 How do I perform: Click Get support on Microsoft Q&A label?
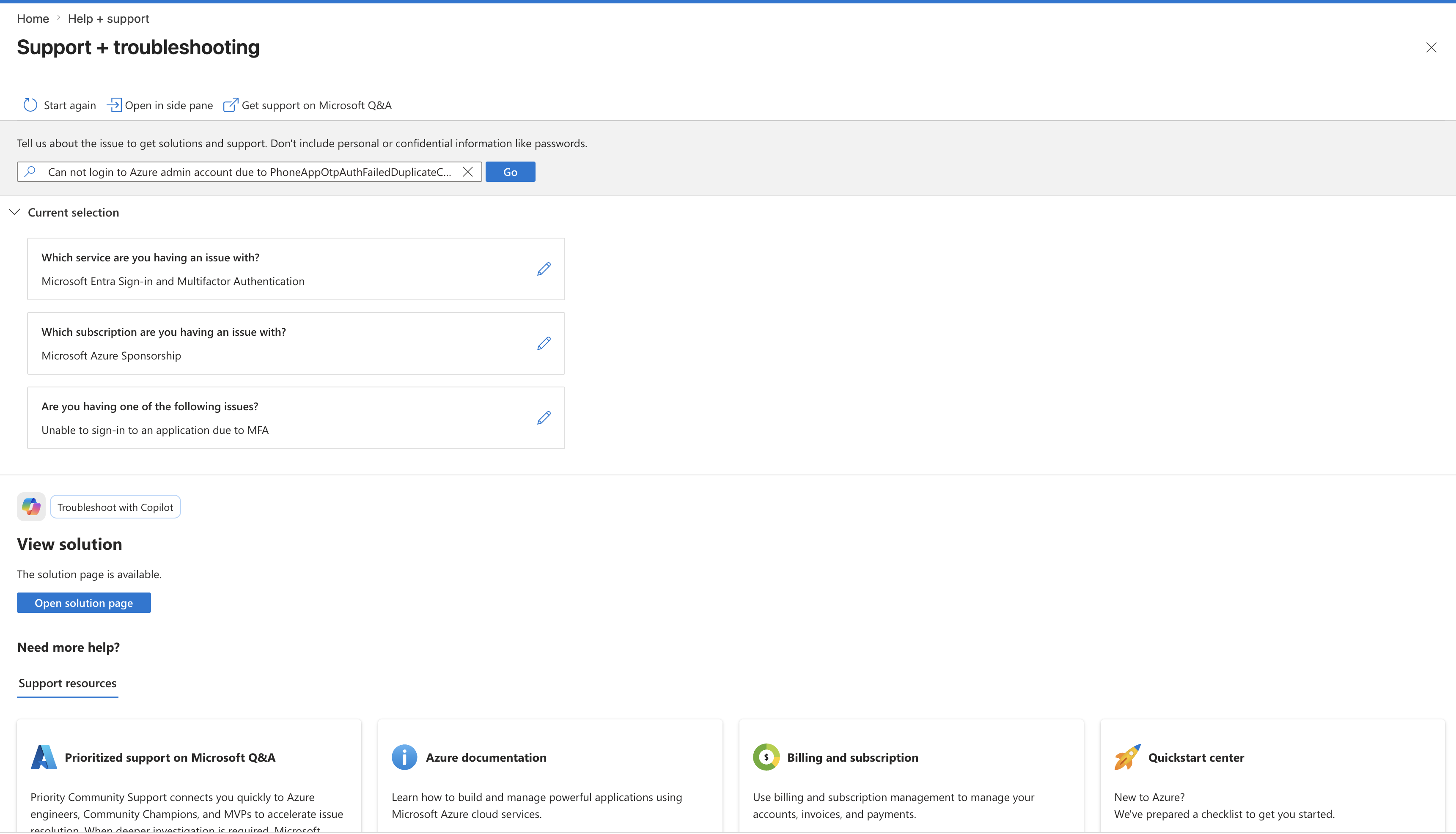(x=317, y=105)
